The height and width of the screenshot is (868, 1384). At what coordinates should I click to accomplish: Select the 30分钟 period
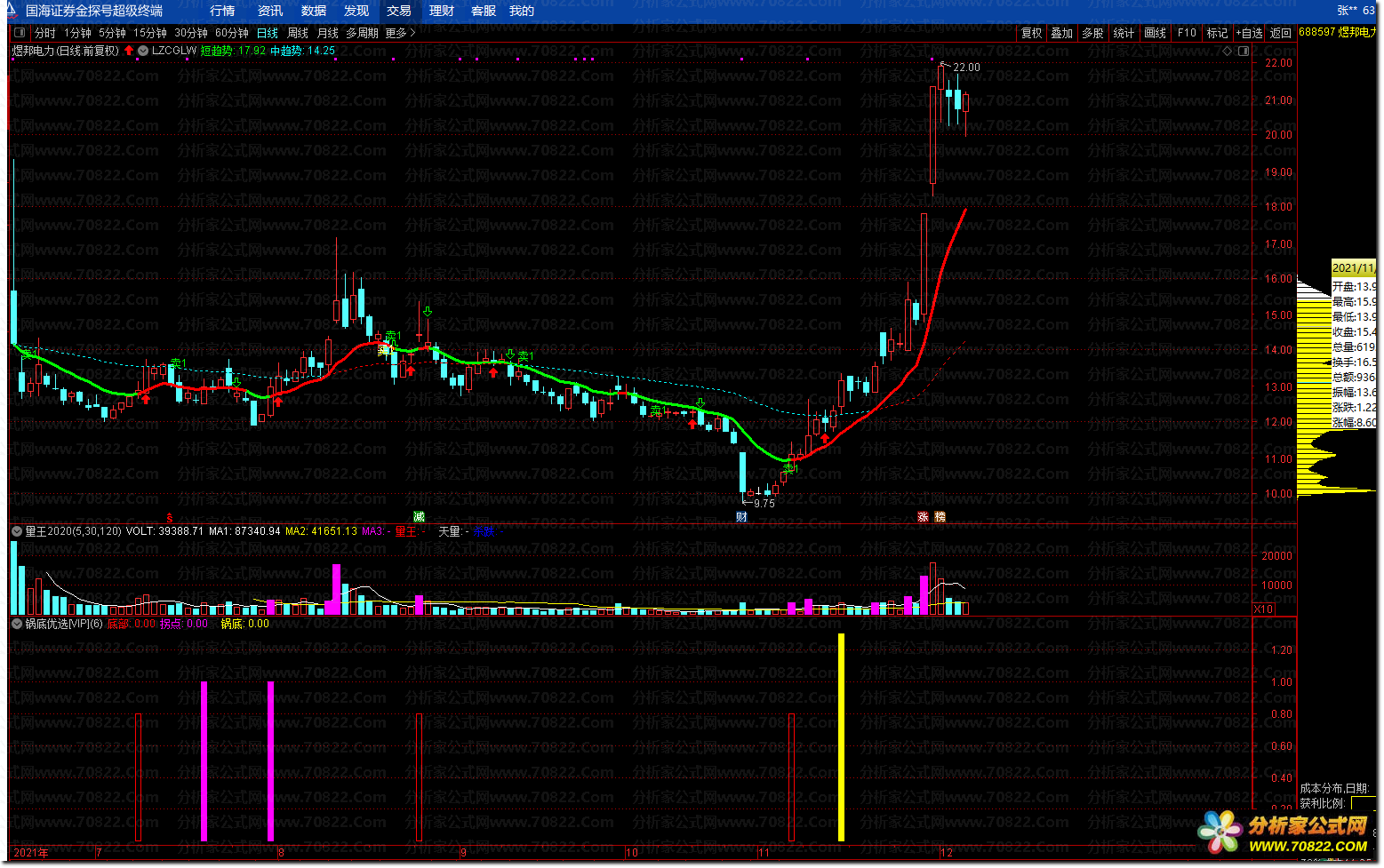tap(191, 33)
